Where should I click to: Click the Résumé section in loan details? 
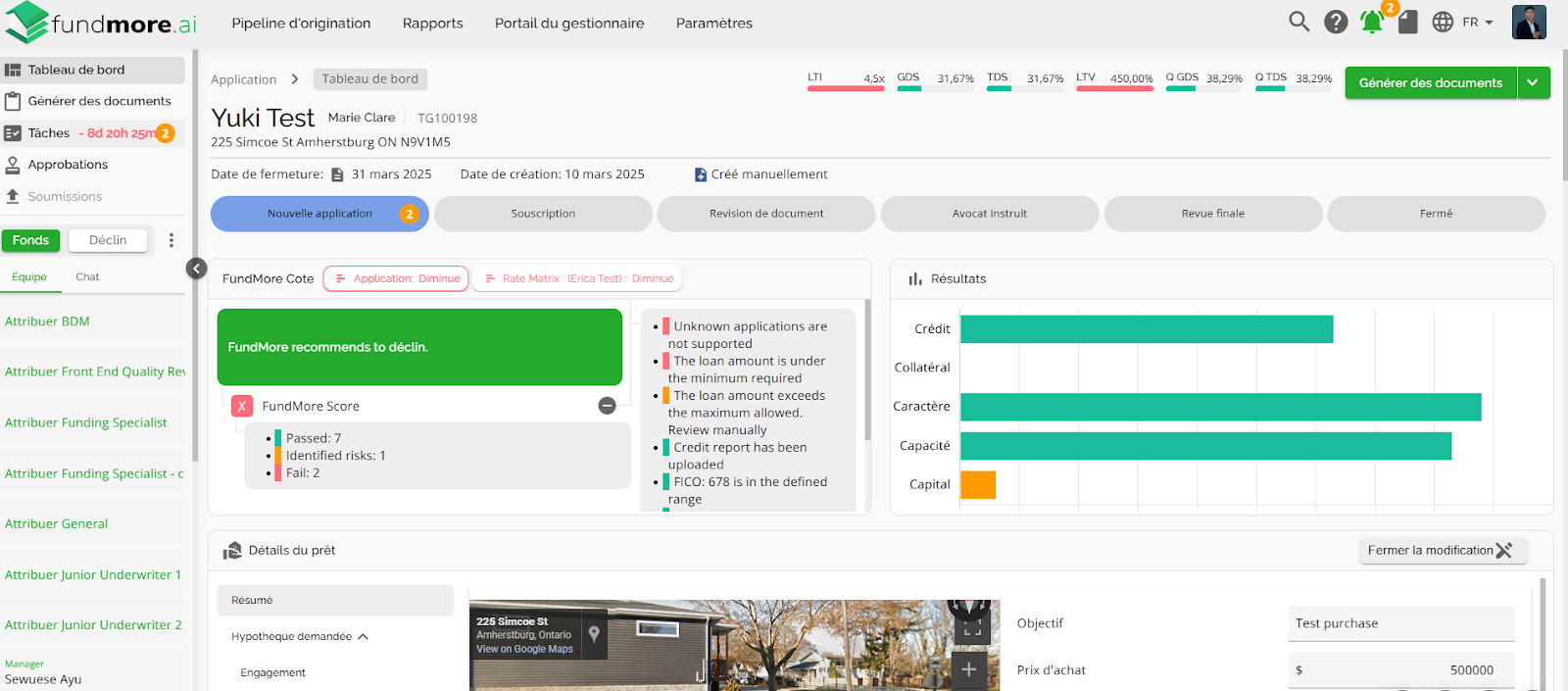335,601
